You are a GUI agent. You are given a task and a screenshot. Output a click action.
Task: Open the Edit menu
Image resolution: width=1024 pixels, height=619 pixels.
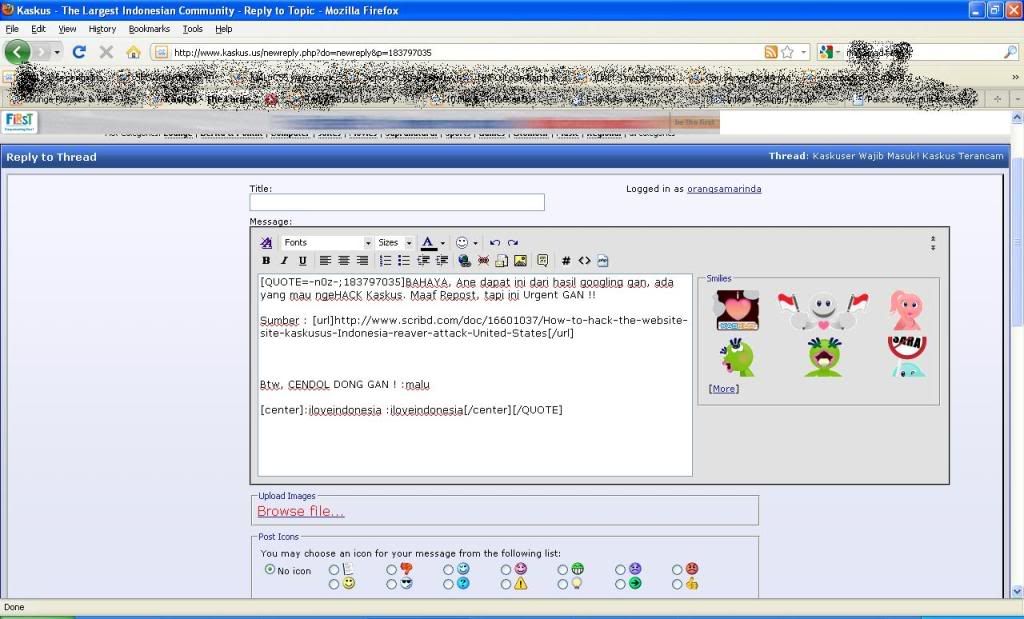(39, 29)
